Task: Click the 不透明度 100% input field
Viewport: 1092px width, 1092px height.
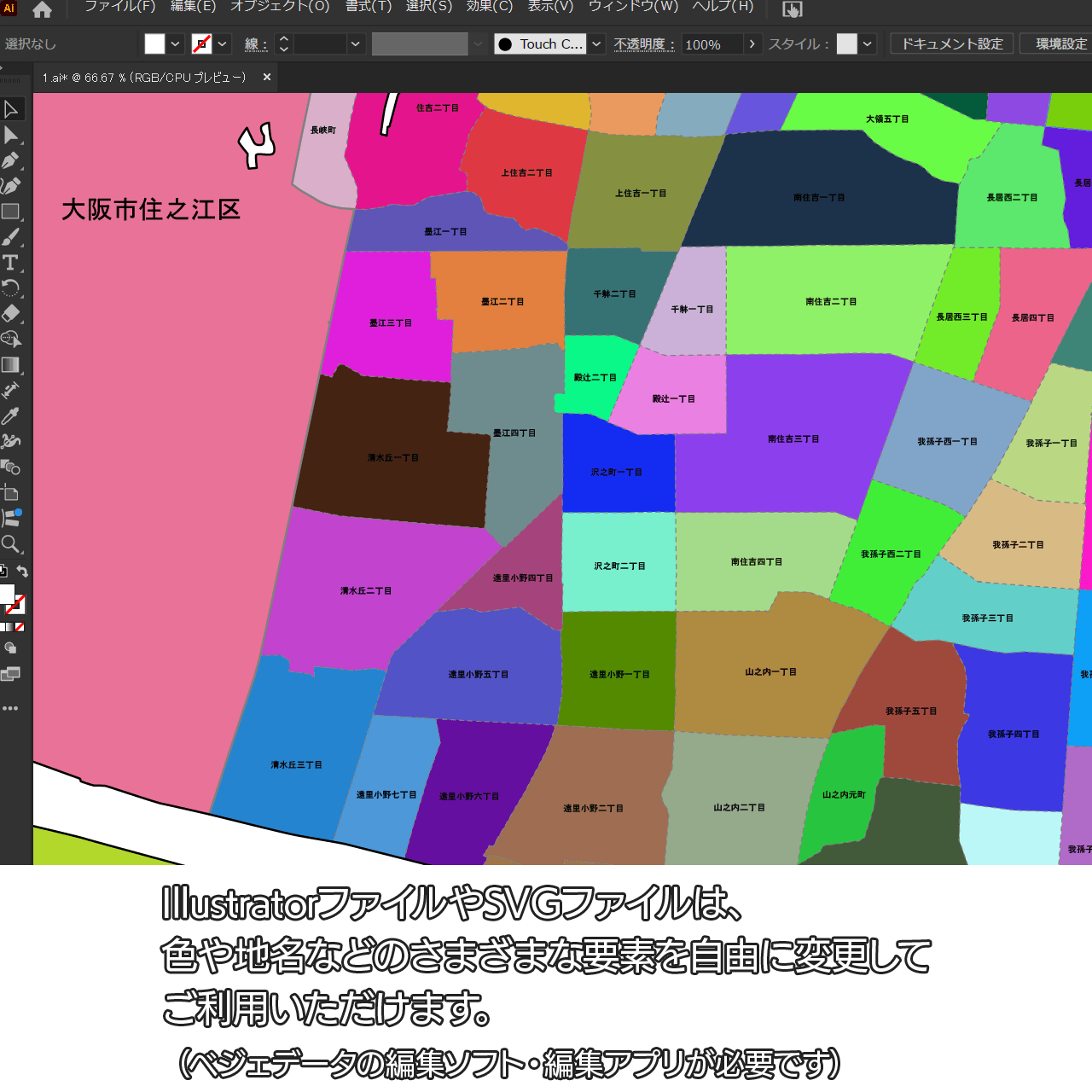Action: 712,44
